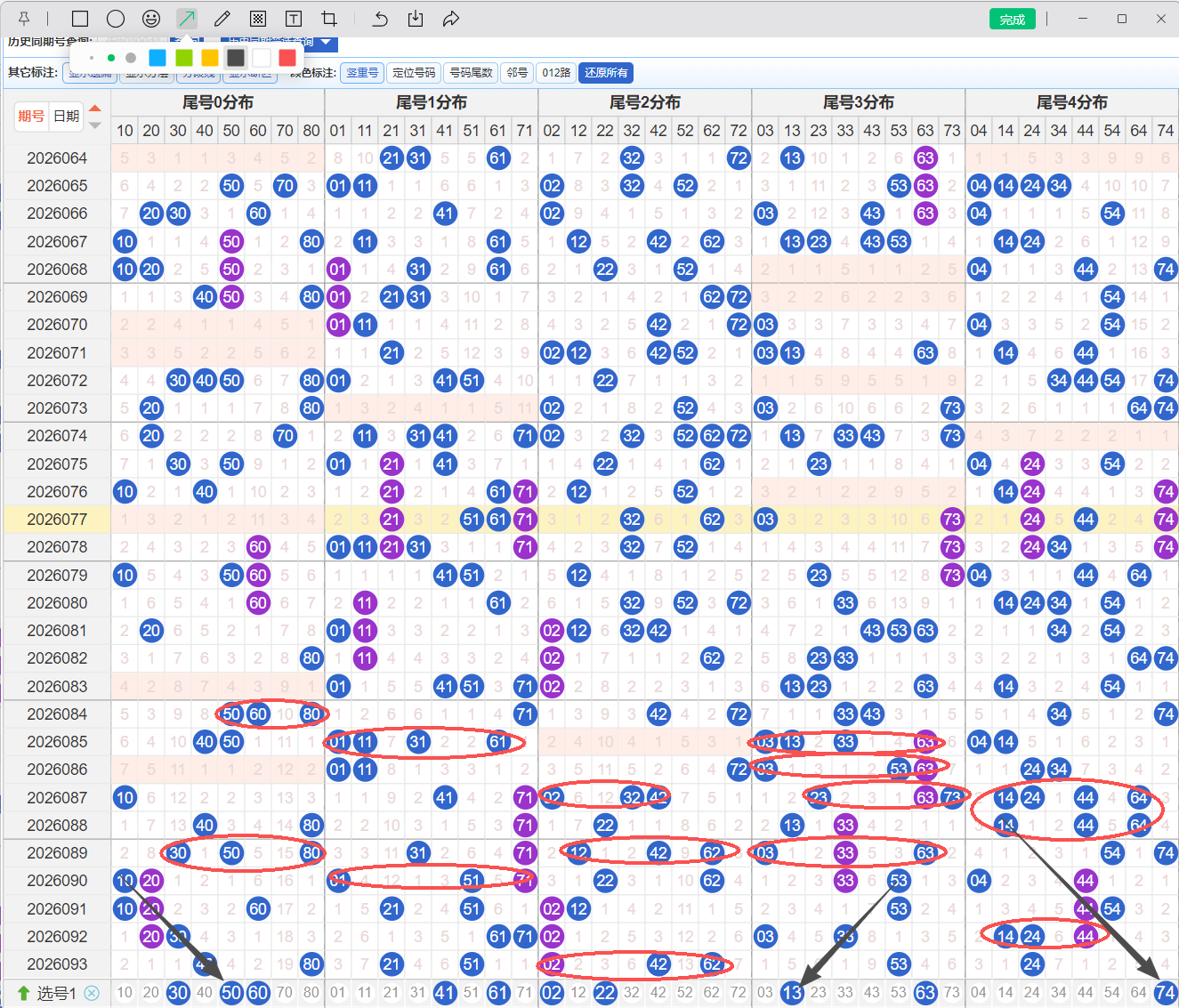
Task: Select the rectangle annotation tool
Action: click(80, 19)
